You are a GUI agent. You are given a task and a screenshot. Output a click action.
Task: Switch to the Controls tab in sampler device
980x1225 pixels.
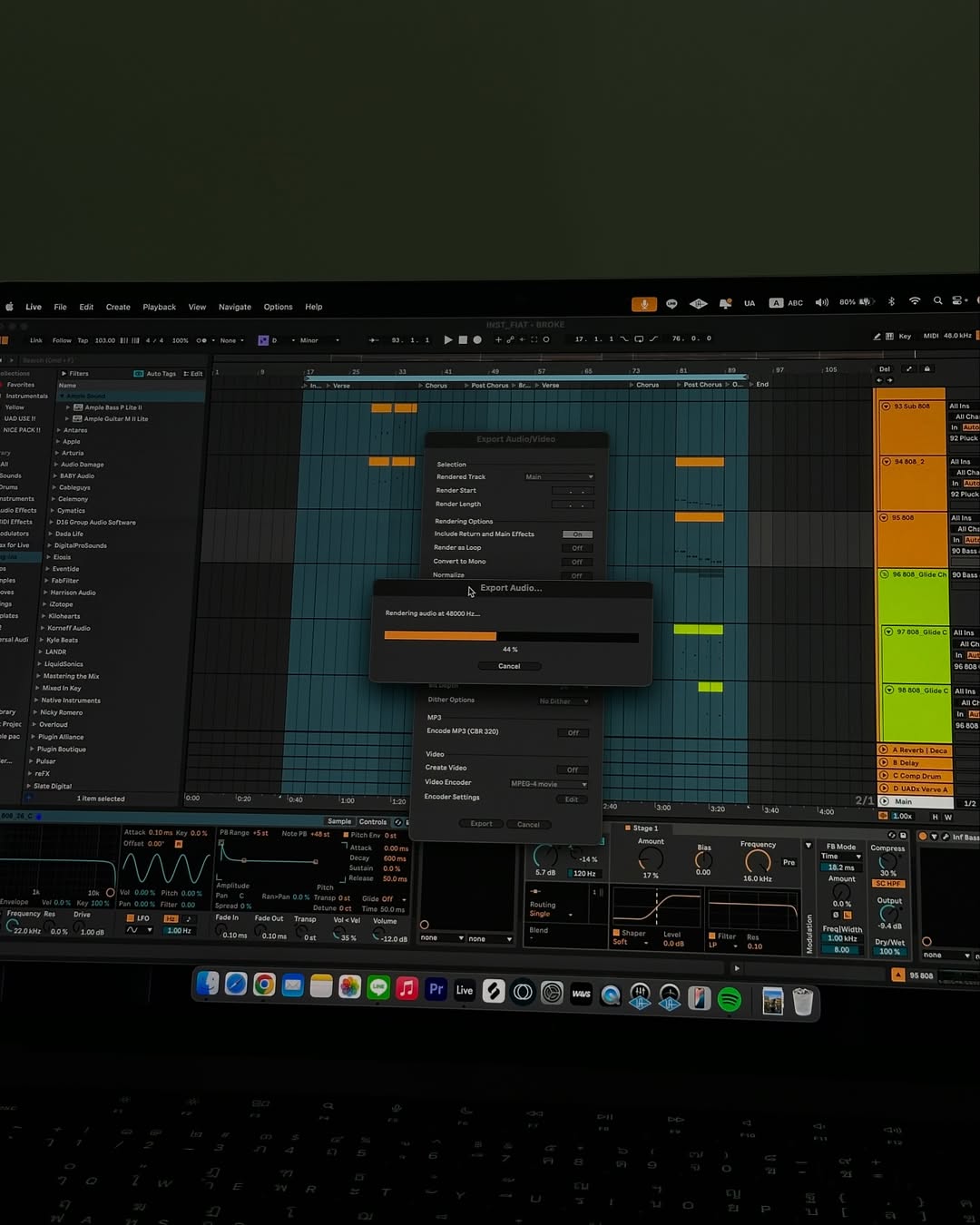click(372, 822)
